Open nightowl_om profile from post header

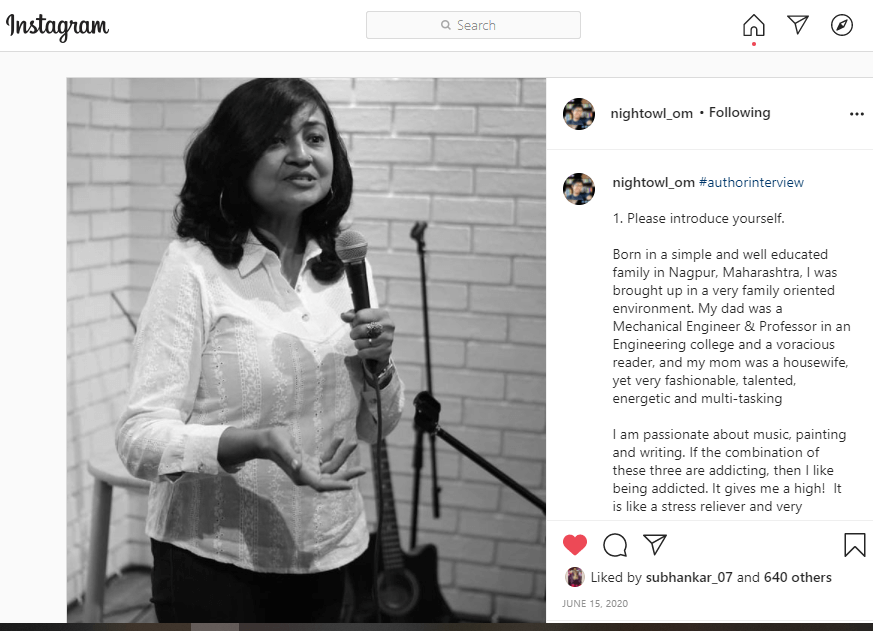(651, 114)
